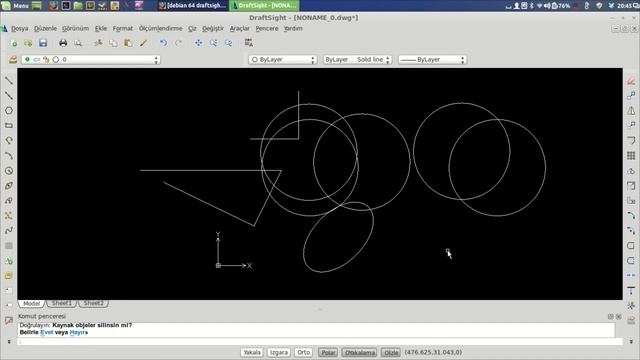
Task: Open the ByLayer line weight dropdown
Action: (x=432, y=60)
